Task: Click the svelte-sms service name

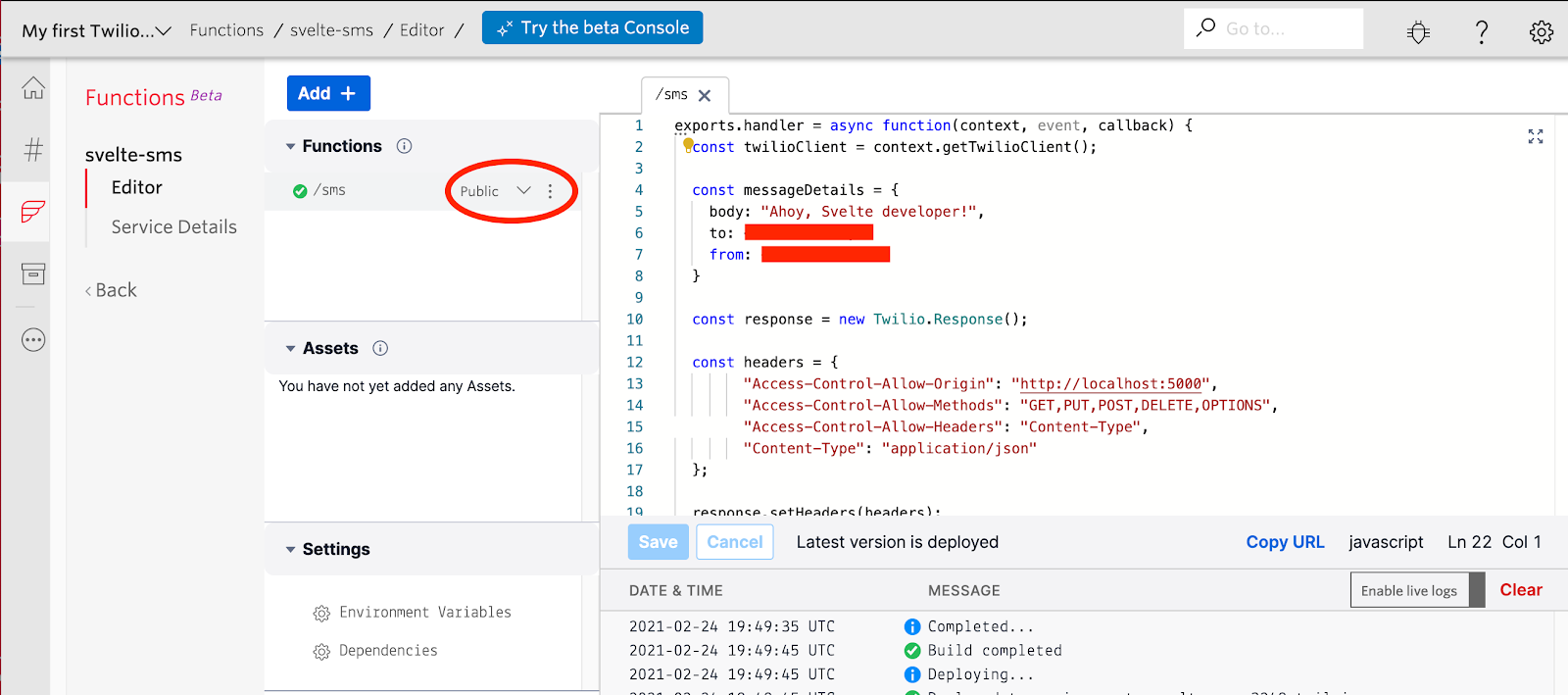Action: pos(133,155)
